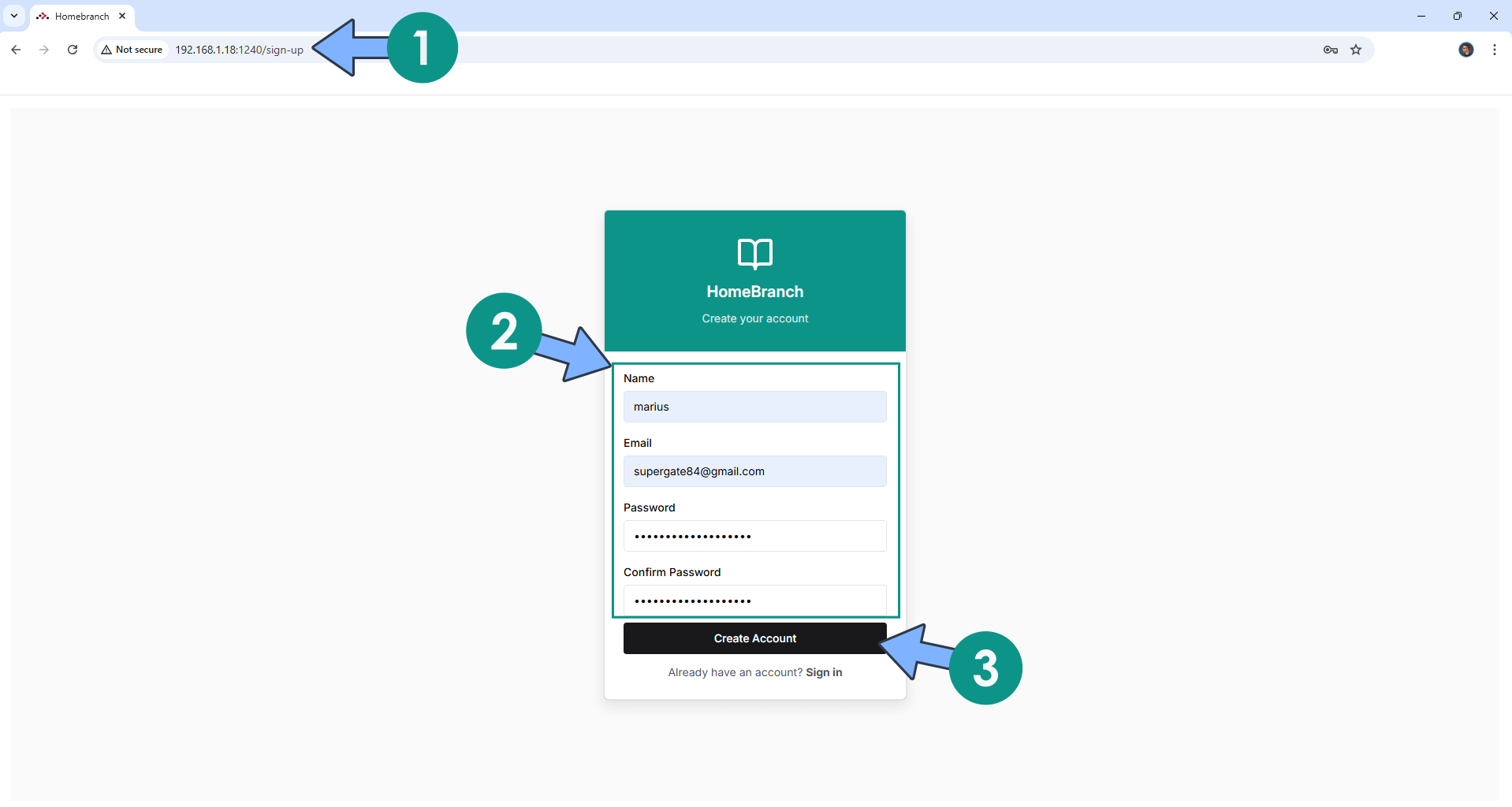The height and width of the screenshot is (807, 1512).
Task: Restore down the browser window
Action: tap(1457, 16)
